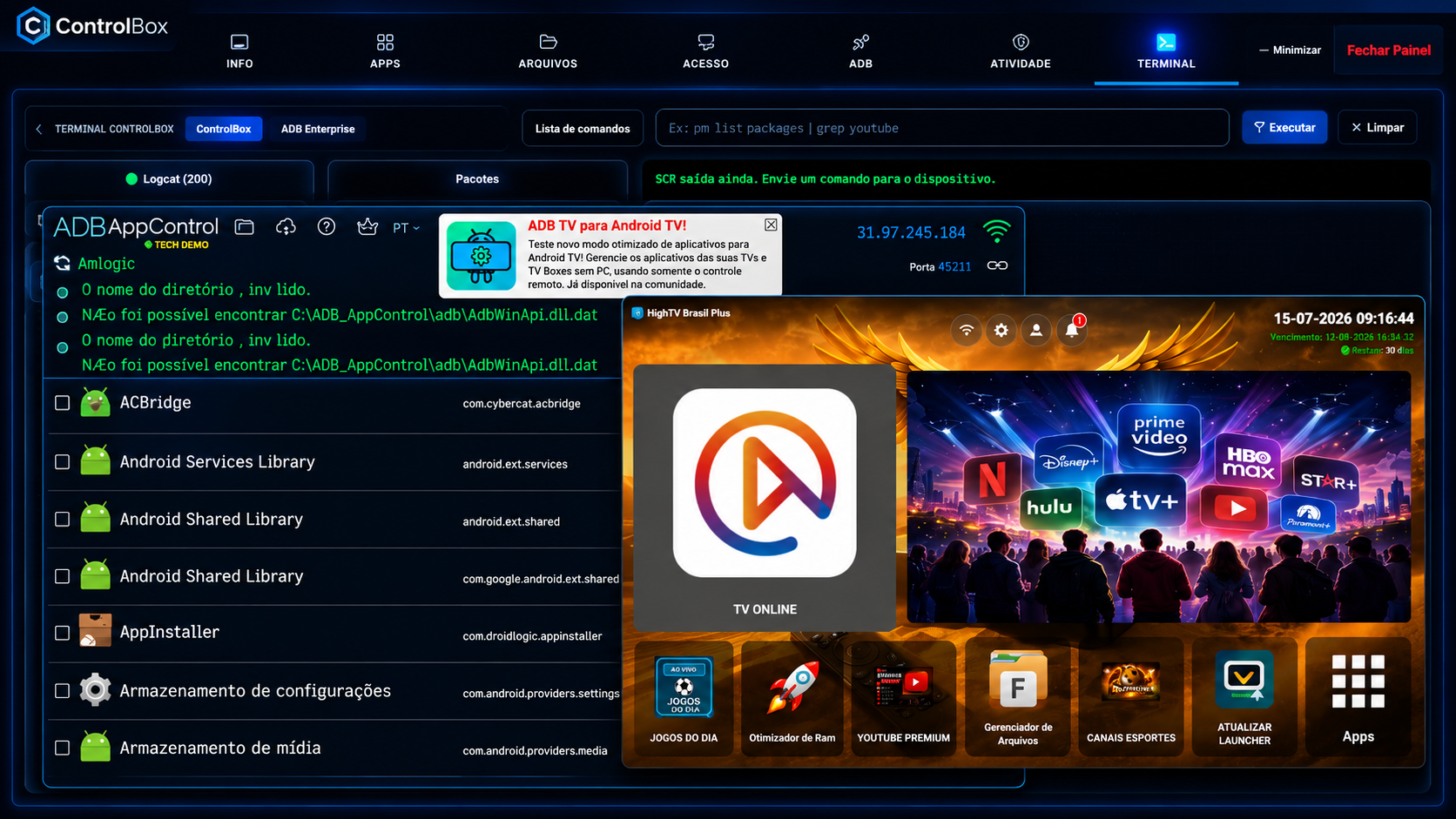This screenshot has width=1456, height=819.
Task: Open YOUTUBE PREMIUM
Action: click(x=903, y=698)
